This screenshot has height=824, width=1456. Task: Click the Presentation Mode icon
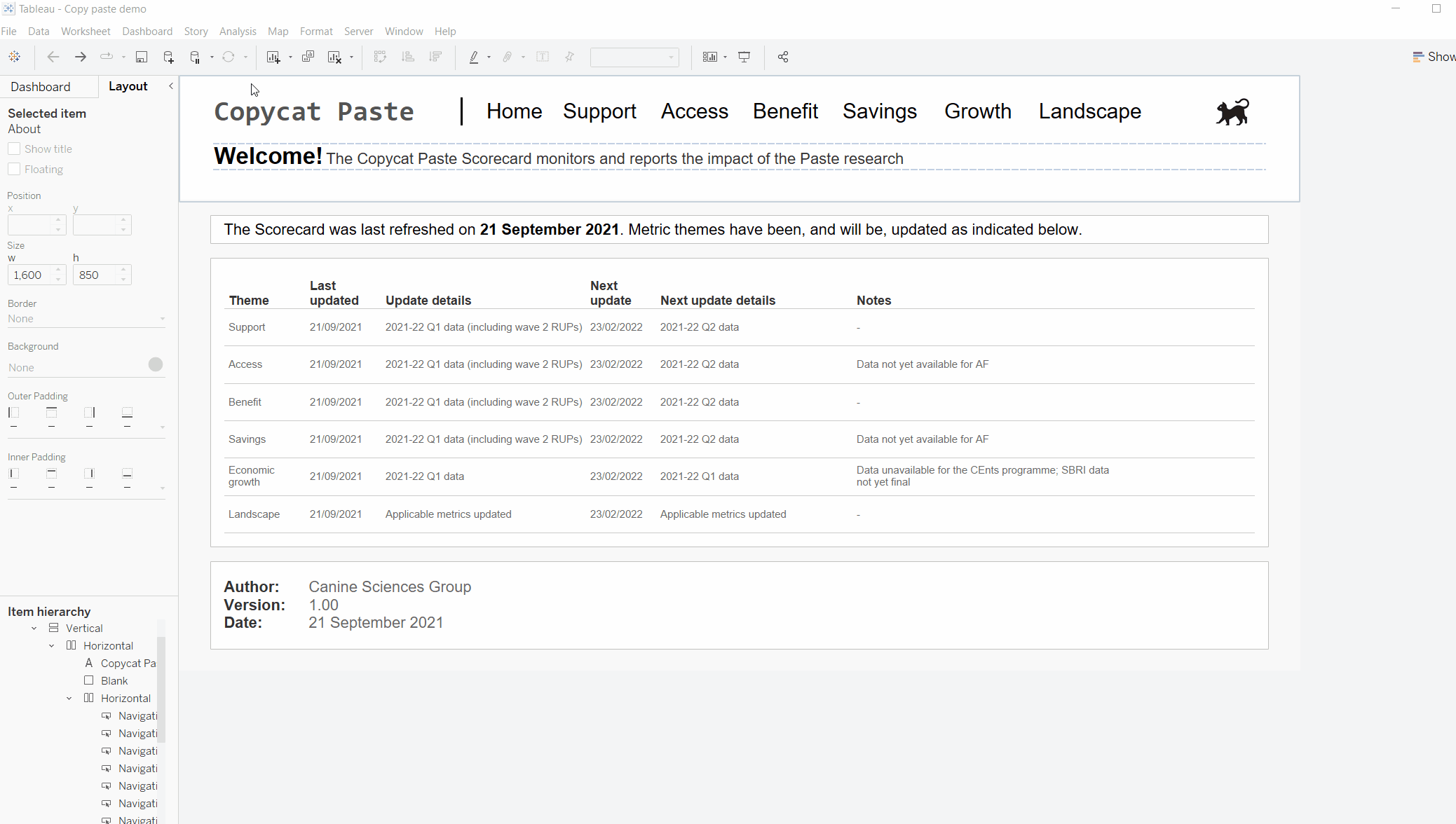744,57
